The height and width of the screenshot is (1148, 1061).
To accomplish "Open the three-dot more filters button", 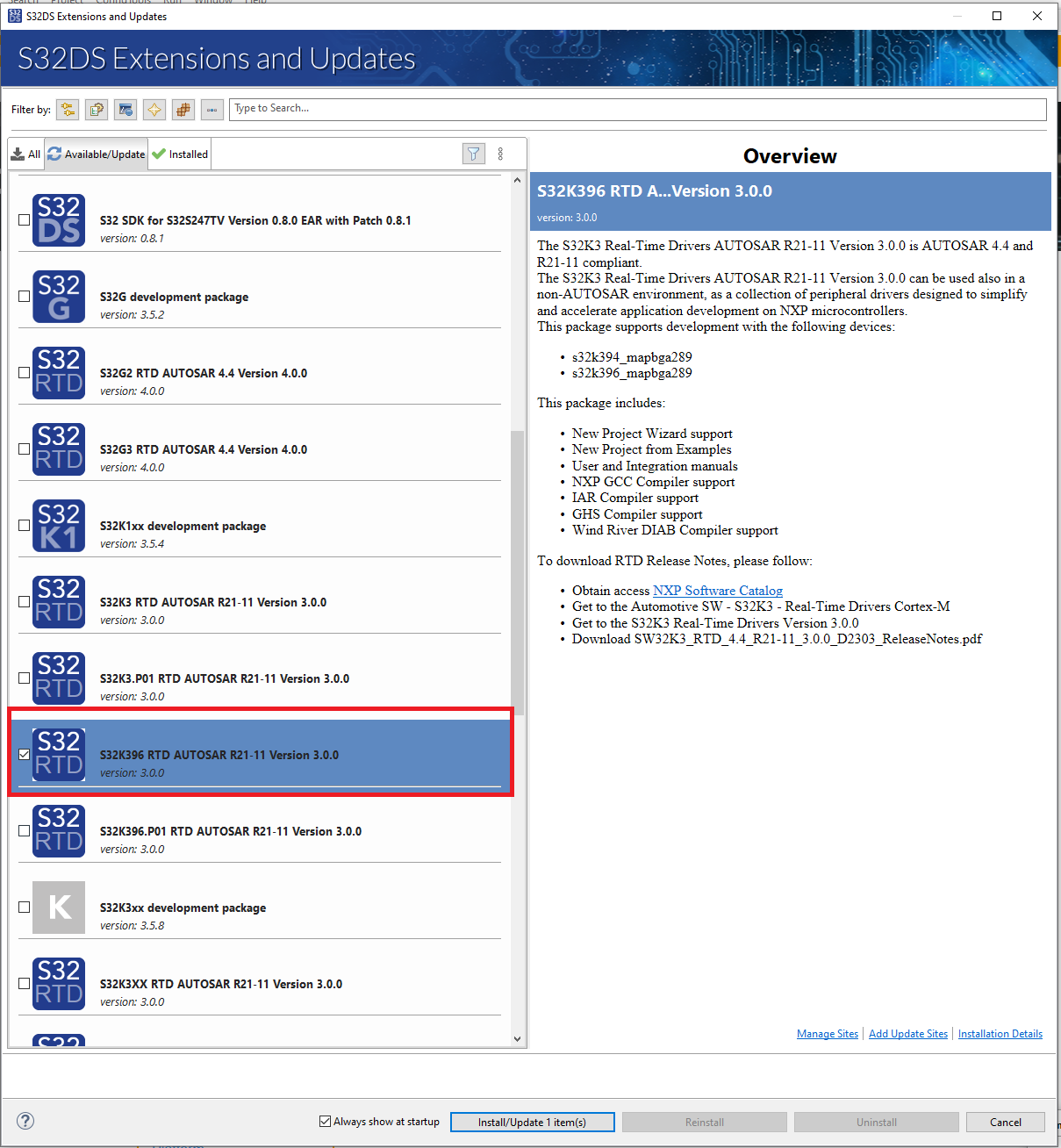I will click(x=211, y=110).
